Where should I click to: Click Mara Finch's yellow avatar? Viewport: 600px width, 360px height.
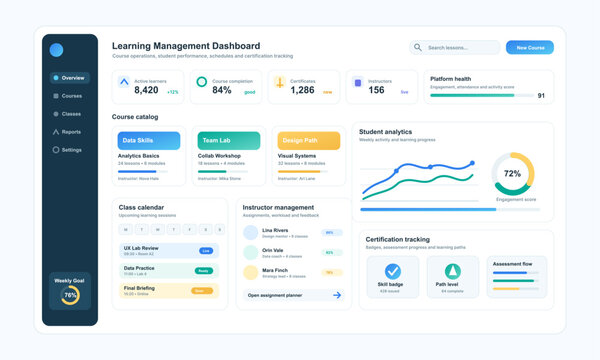click(x=251, y=272)
